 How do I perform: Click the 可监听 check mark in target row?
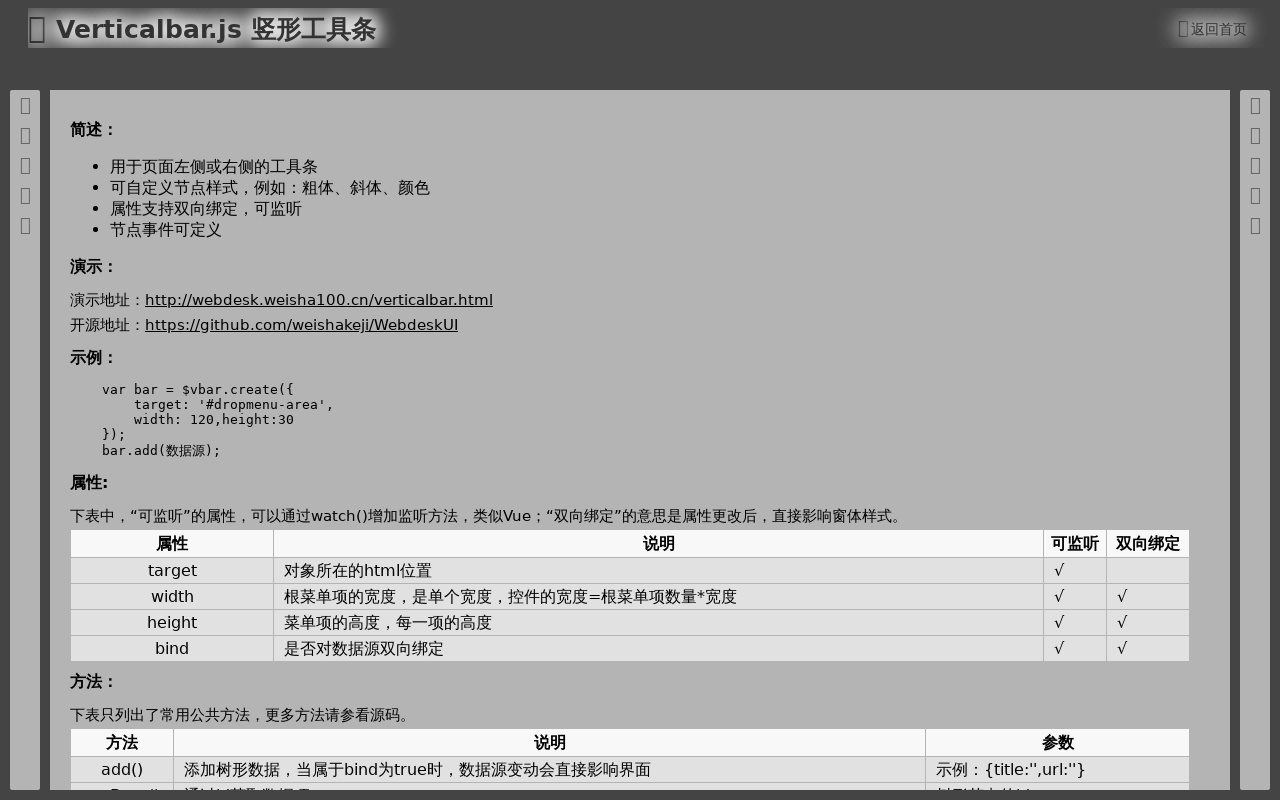tap(1059, 571)
